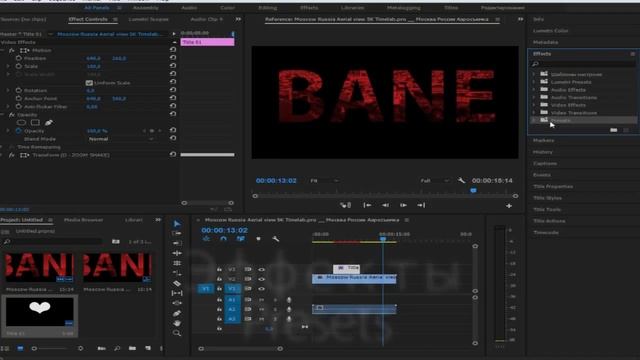Expand the Audio Effects folder
Screen dimensions: 640x360
(x=533, y=90)
